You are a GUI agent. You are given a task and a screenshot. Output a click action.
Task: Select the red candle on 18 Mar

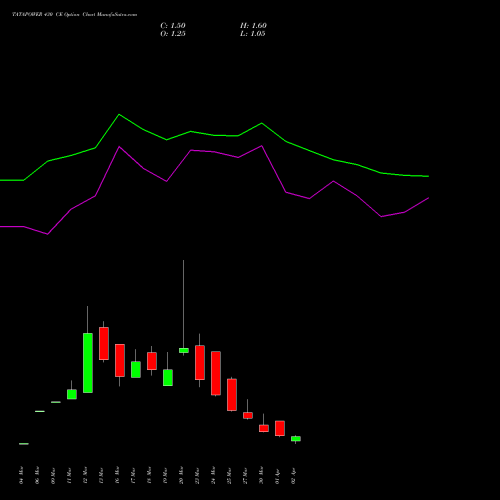point(152,361)
